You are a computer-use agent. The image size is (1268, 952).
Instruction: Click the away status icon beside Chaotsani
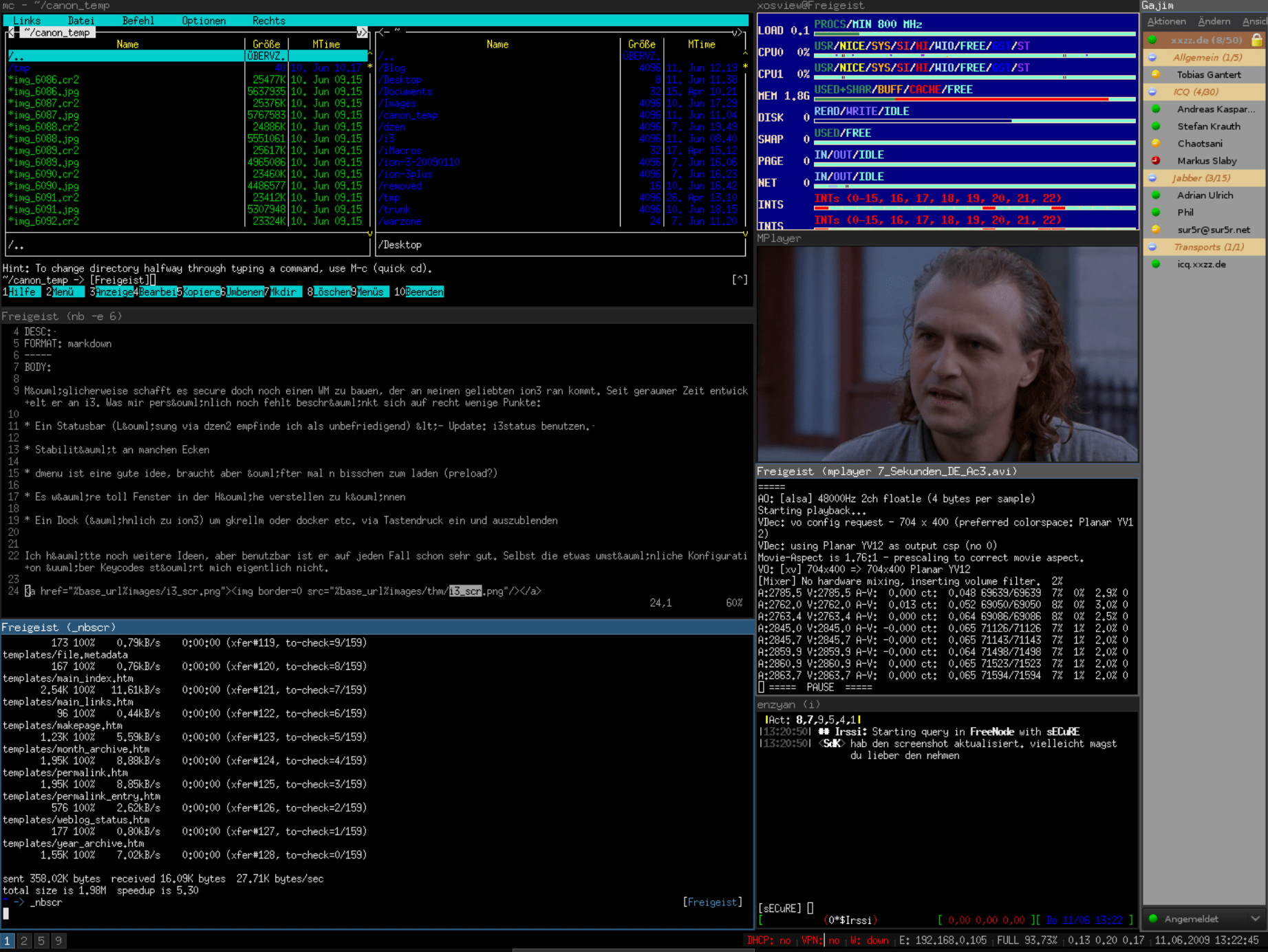pyautogui.click(x=1156, y=143)
